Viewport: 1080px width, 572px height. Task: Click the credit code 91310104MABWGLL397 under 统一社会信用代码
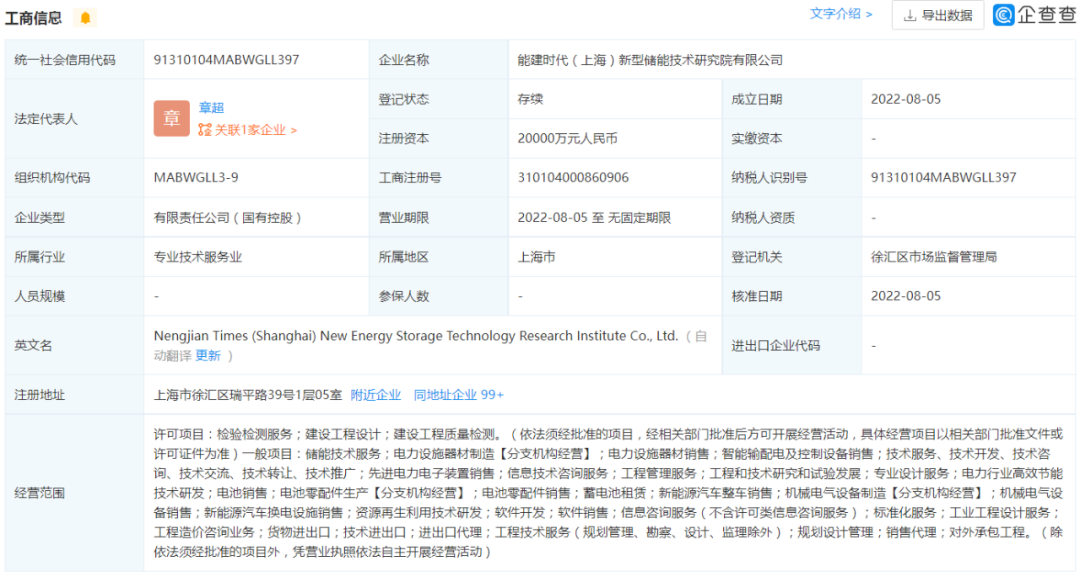tap(226, 60)
